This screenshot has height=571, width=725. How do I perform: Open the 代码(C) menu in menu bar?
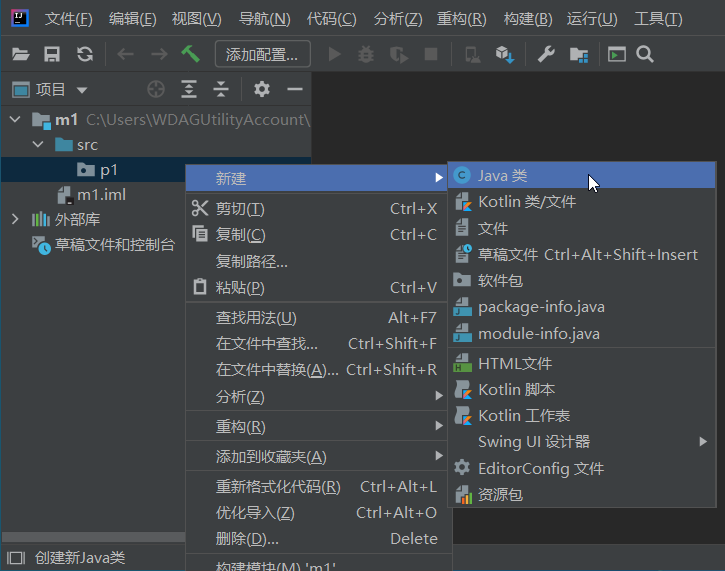331,19
